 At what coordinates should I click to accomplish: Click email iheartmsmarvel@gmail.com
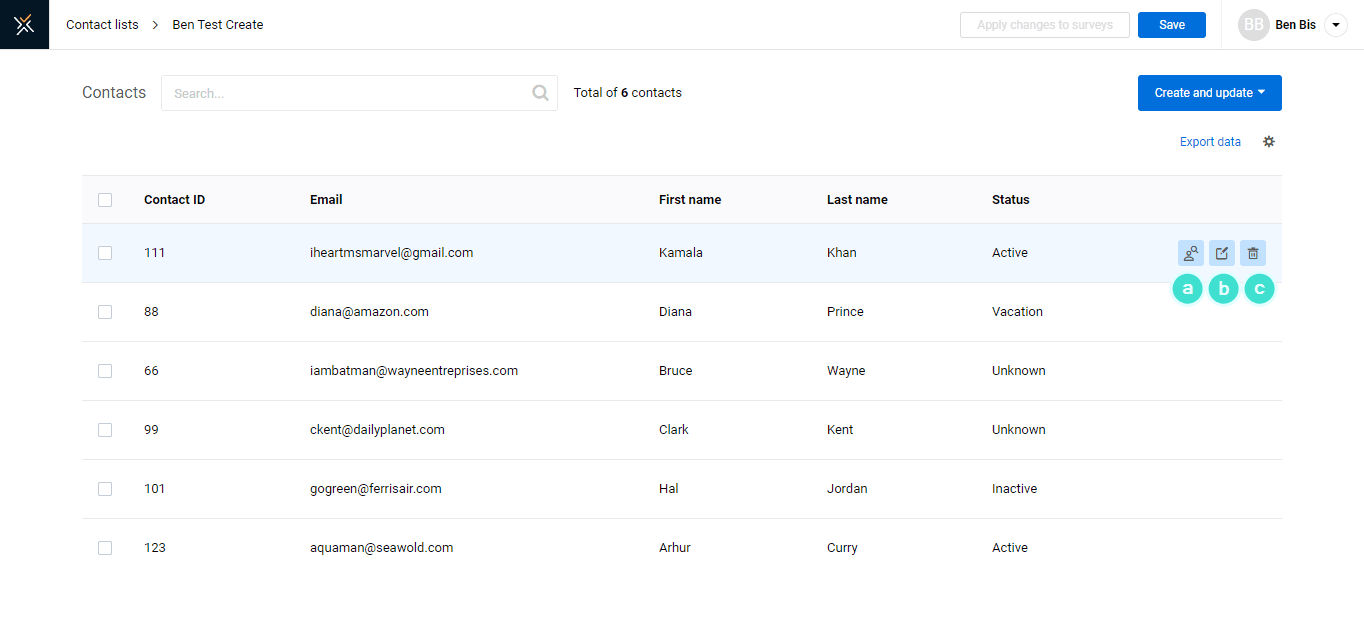(392, 253)
